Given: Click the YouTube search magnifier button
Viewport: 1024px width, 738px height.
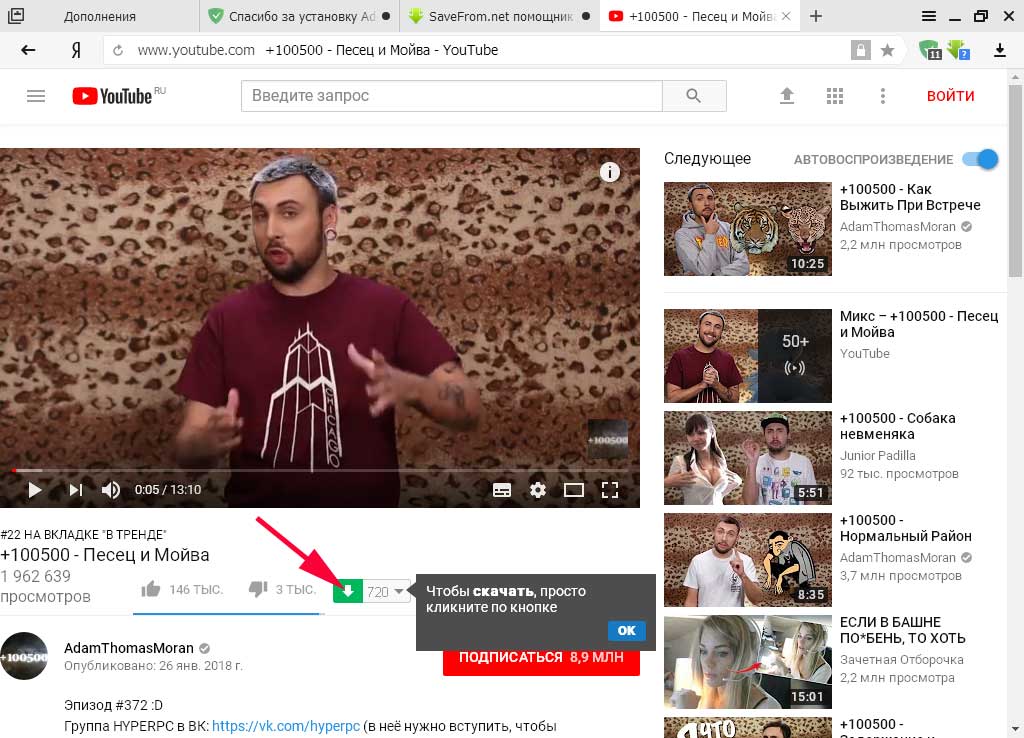Looking at the screenshot, I should point(694,96).
